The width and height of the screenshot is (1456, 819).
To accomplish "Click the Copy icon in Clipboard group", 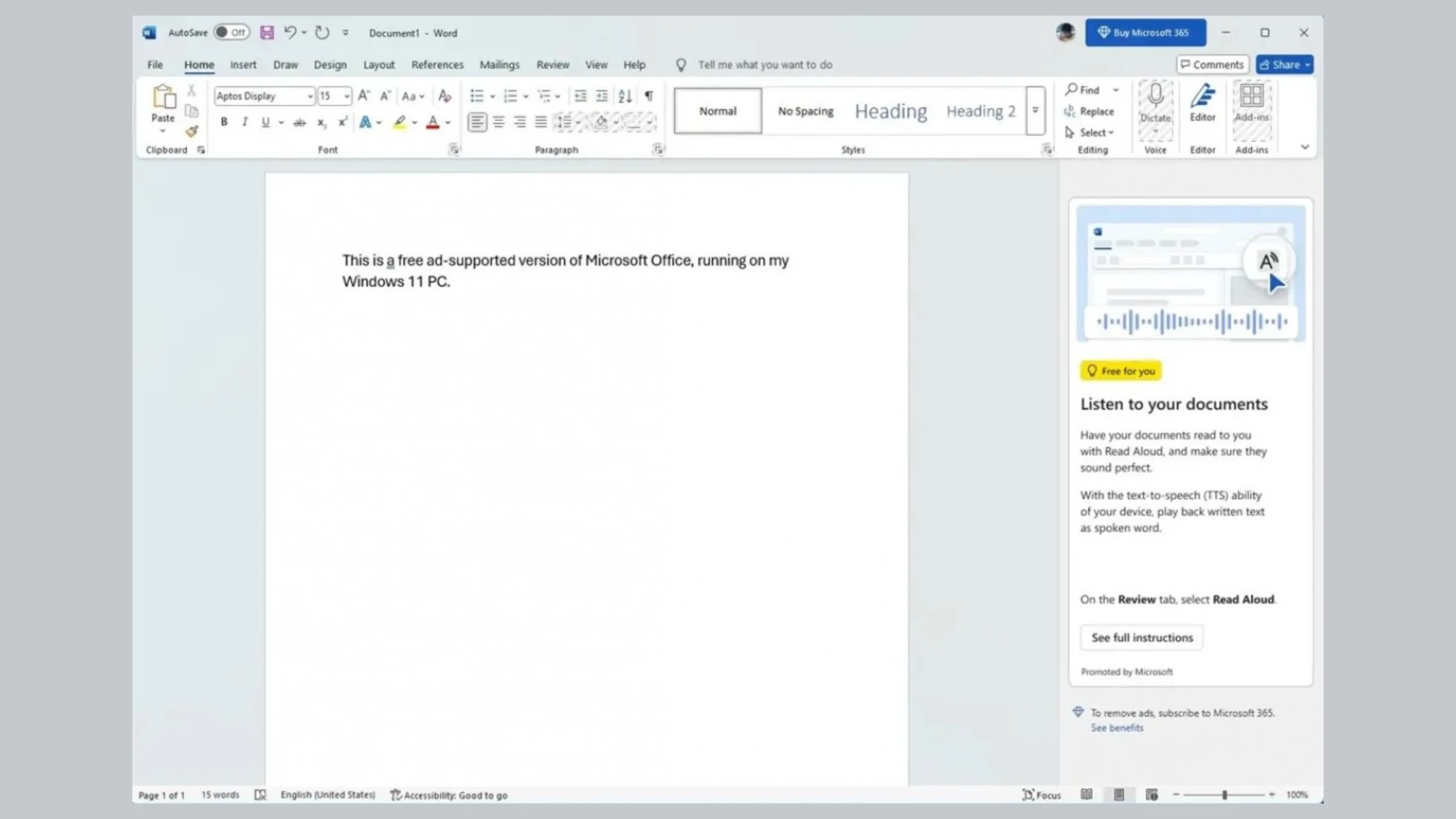I will (x=192, y=111).
